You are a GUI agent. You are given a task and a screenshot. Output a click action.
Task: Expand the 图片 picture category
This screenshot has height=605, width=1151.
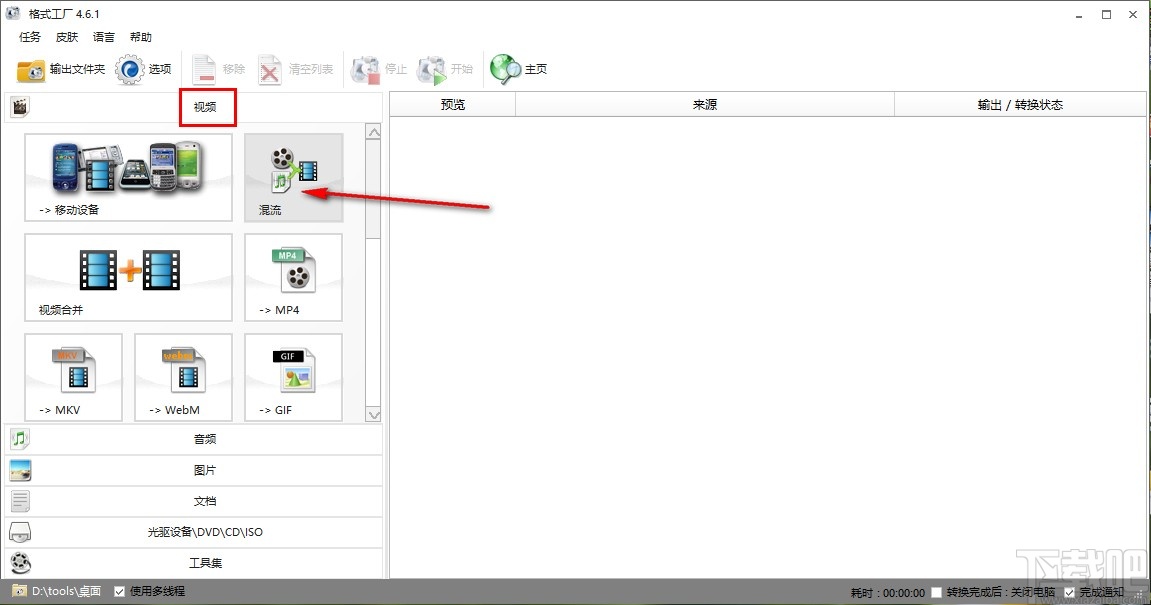tap(194, 470)
